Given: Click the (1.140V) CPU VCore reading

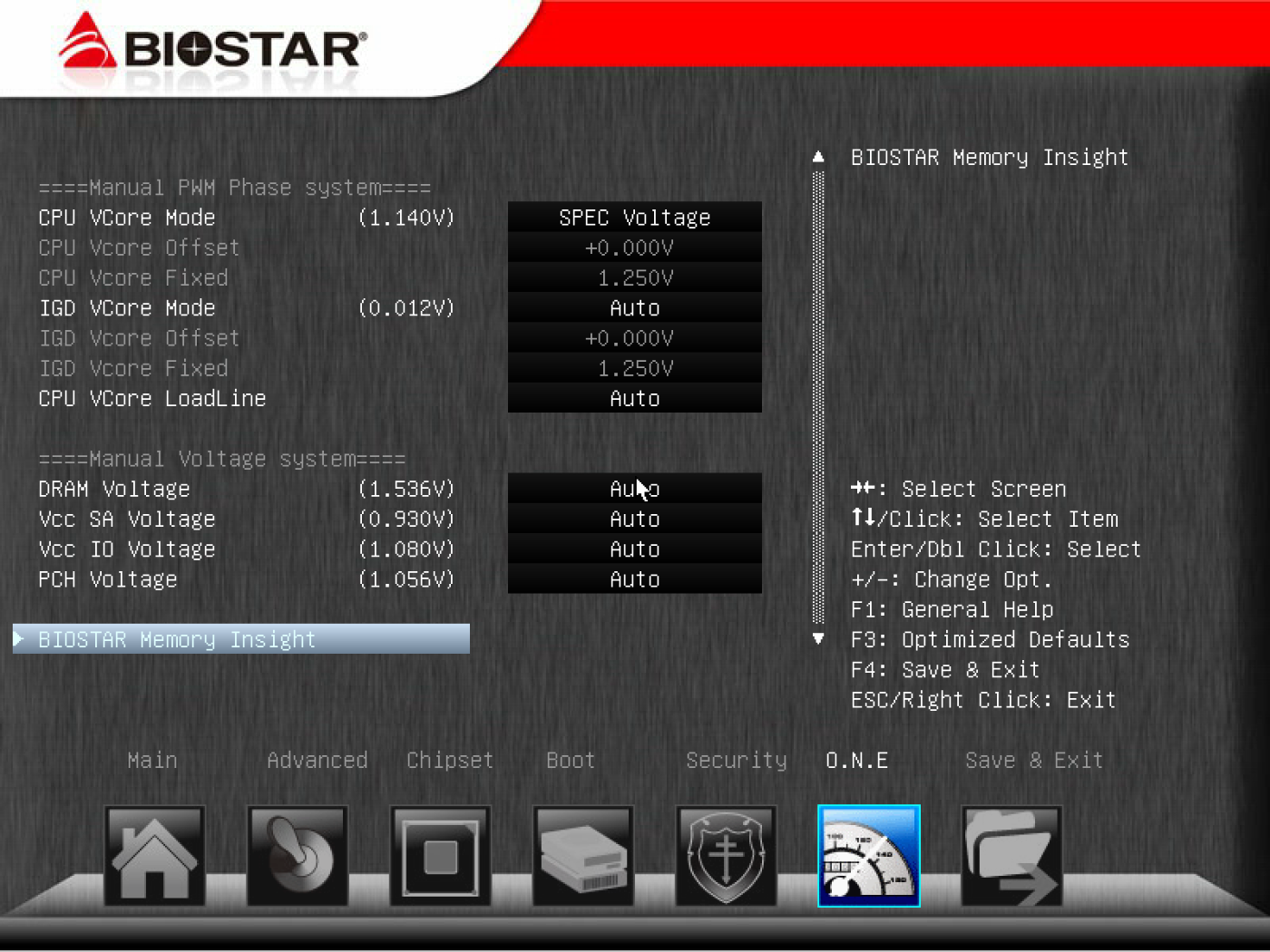Looking at the screenshot, I should point(406,218).
